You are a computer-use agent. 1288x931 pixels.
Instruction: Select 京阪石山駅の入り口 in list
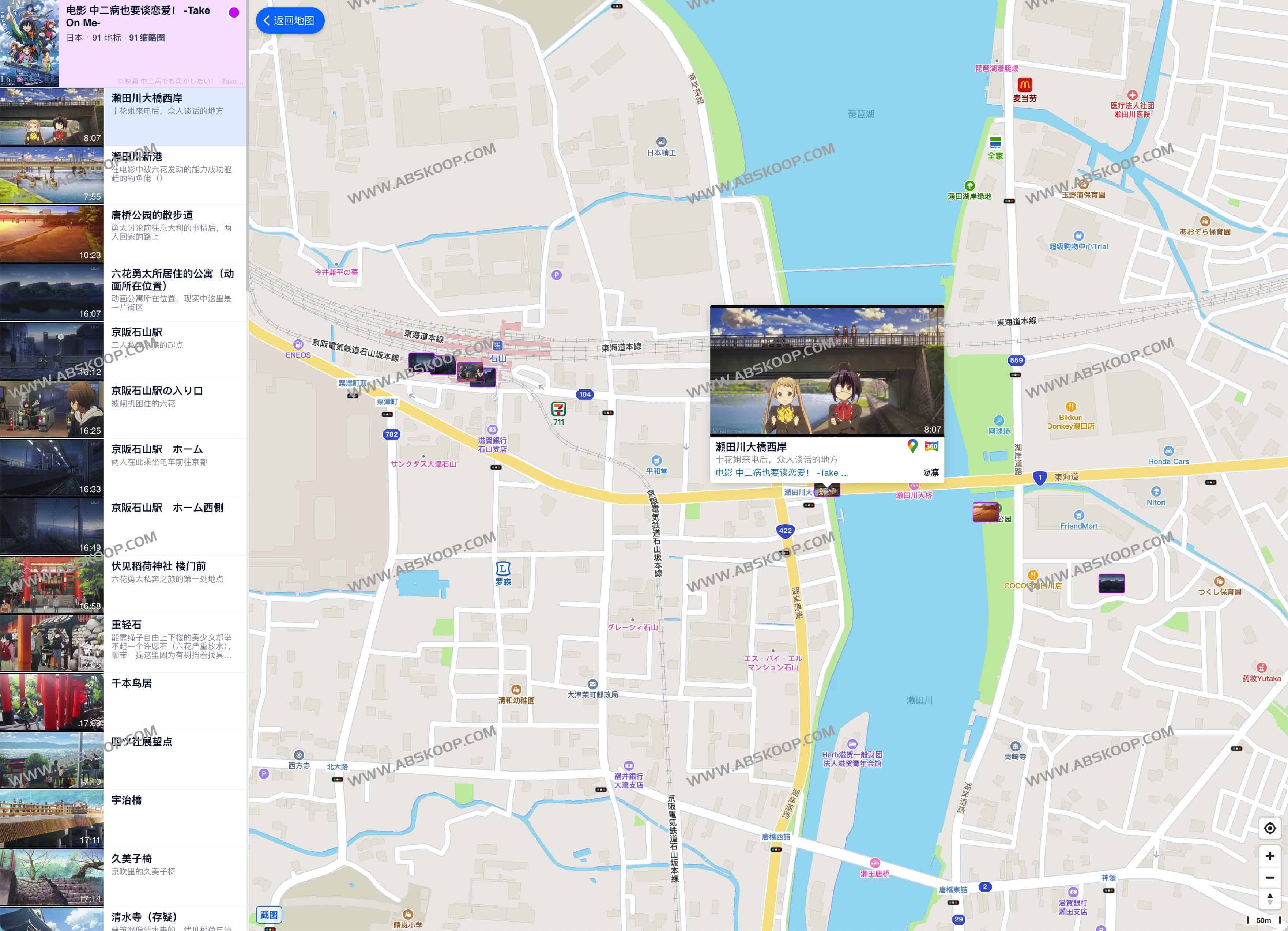click(x=157, y=391)
